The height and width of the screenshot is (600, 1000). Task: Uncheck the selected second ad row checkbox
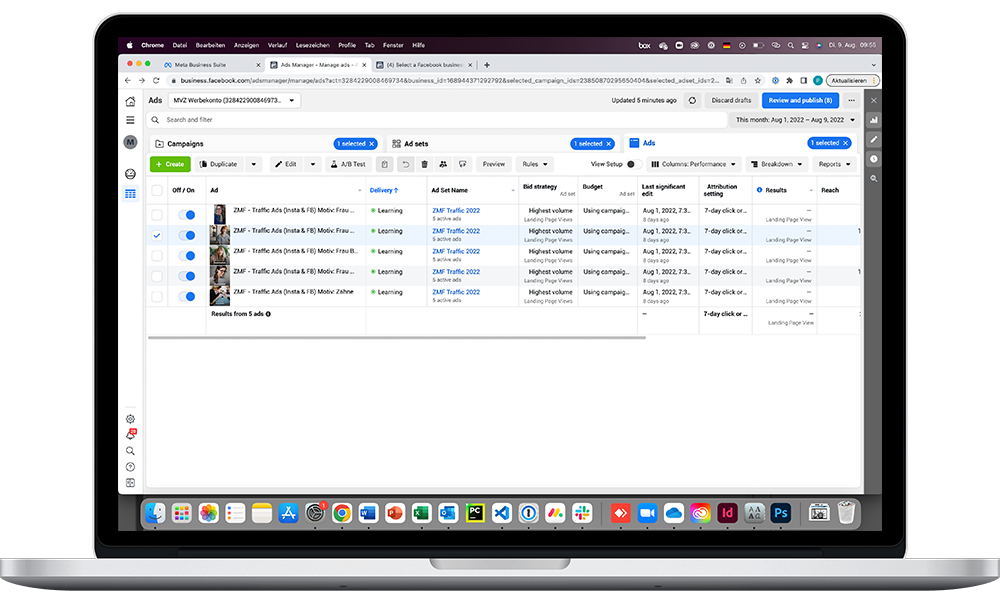pyautogui.click(x=156, y=235)
